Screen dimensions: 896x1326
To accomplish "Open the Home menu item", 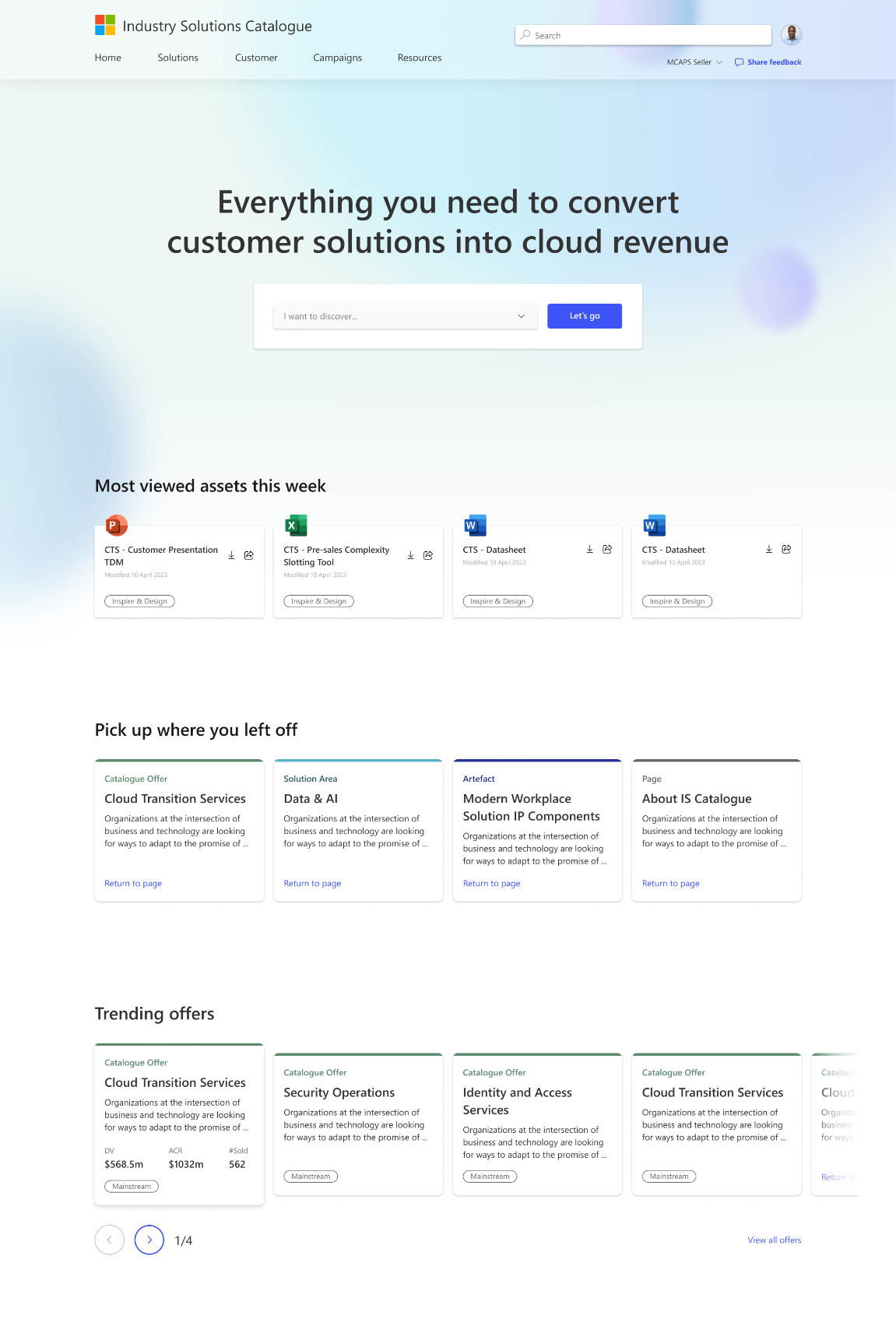I will [108, 58].
